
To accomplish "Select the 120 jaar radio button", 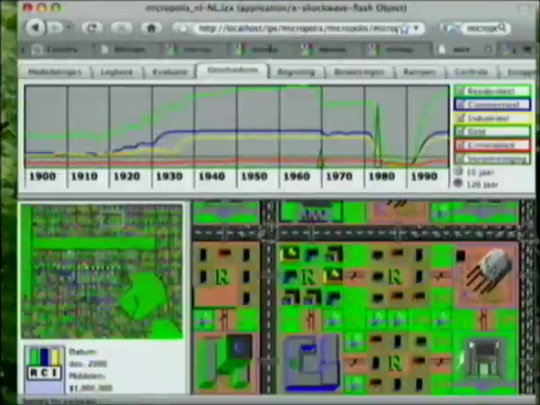I will [x=458, y=184].
